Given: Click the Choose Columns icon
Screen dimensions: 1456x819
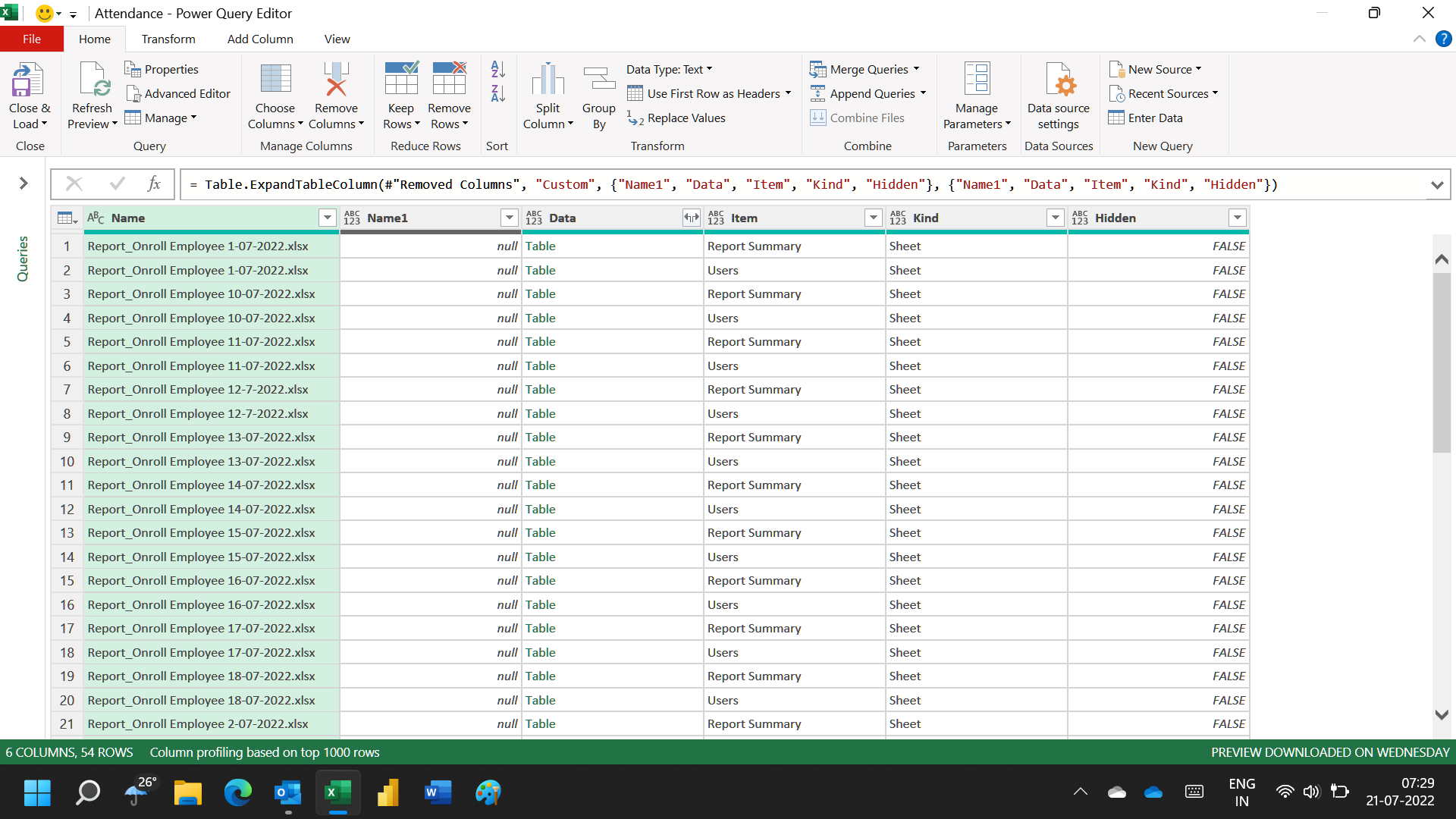Looking at the screenshot, I should (275, 80).
